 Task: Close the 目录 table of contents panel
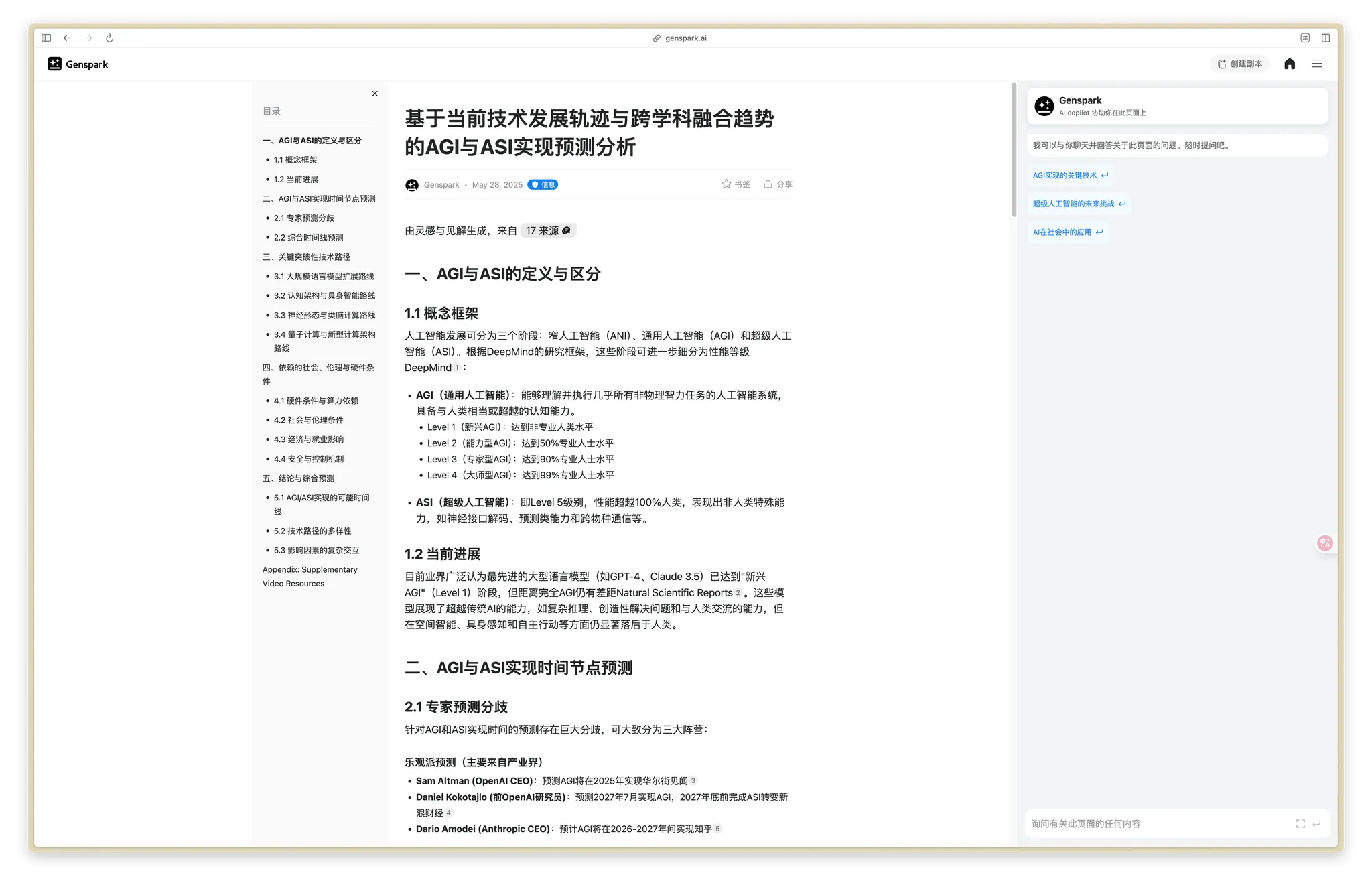(x=374, y=93)
